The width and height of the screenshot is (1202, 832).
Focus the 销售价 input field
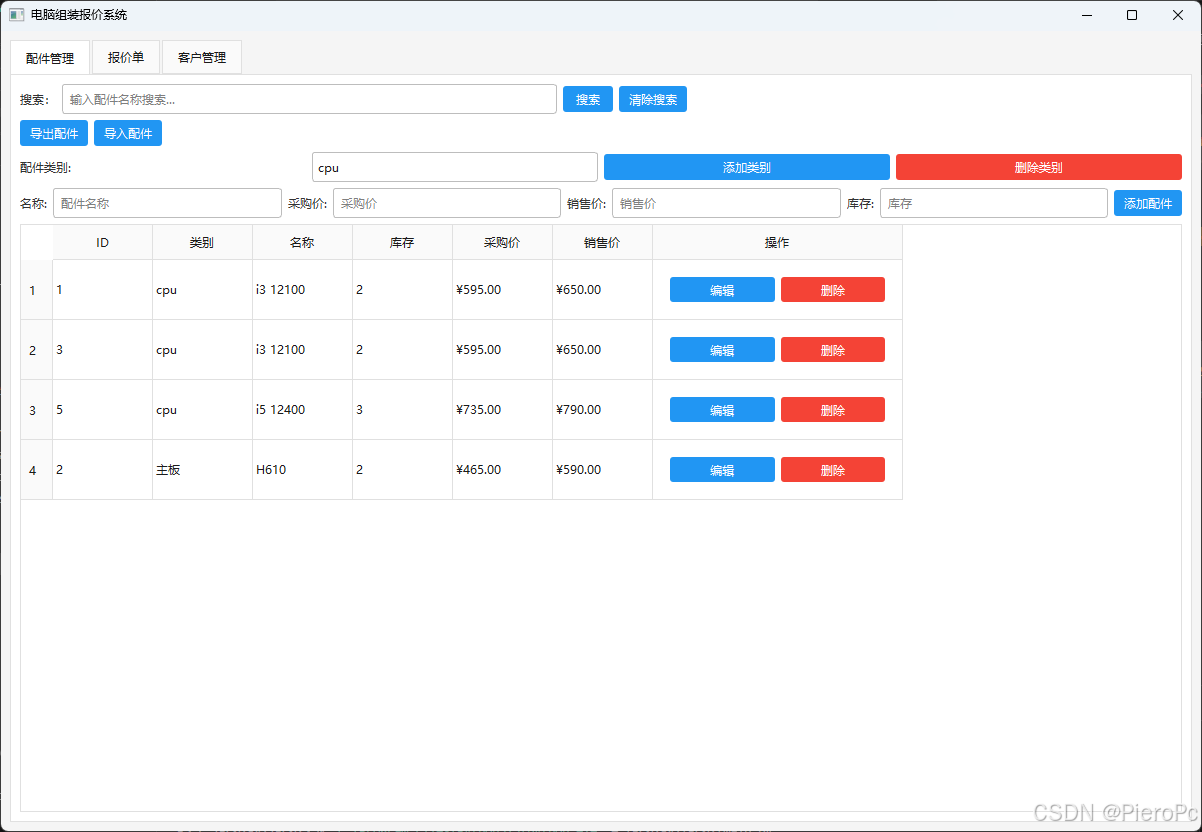pos(726,203)
